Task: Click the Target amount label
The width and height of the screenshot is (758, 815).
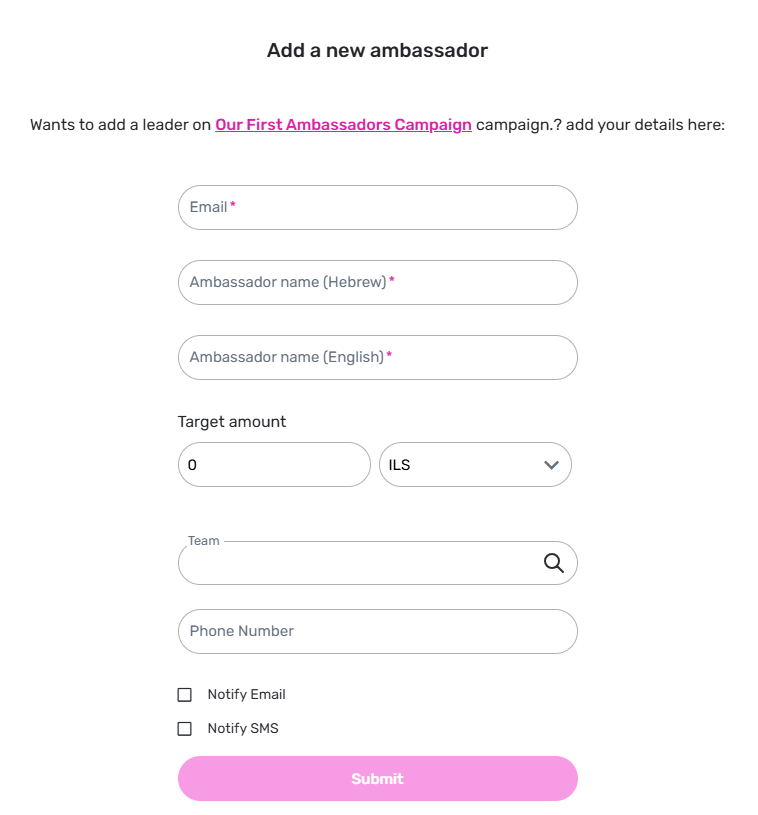Action: click(231, 422)
